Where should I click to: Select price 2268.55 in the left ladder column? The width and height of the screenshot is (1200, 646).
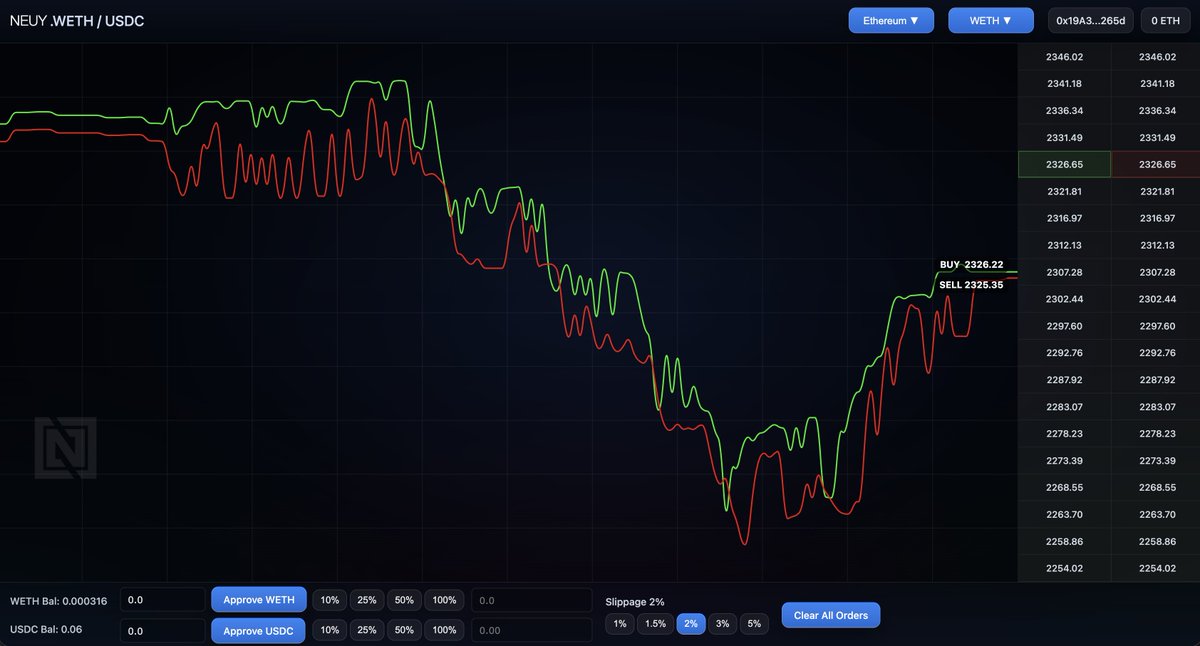1064,488
